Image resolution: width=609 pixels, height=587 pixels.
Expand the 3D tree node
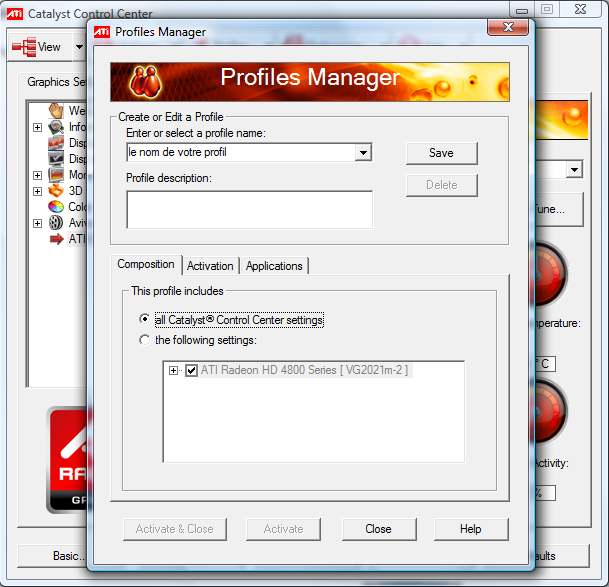[x=38, y=191]
